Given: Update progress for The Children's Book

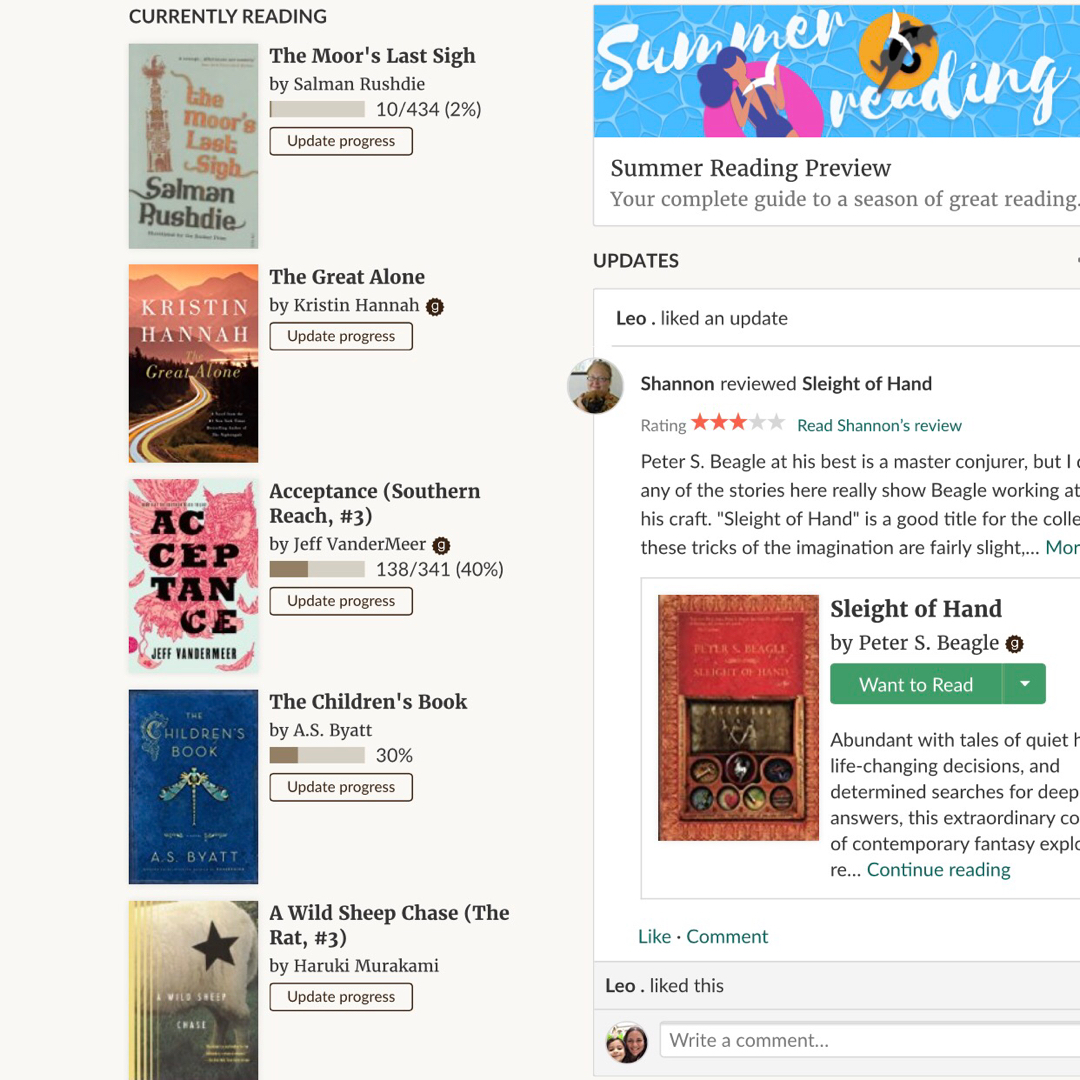Looking at the screenshot, I should point(340,787).
